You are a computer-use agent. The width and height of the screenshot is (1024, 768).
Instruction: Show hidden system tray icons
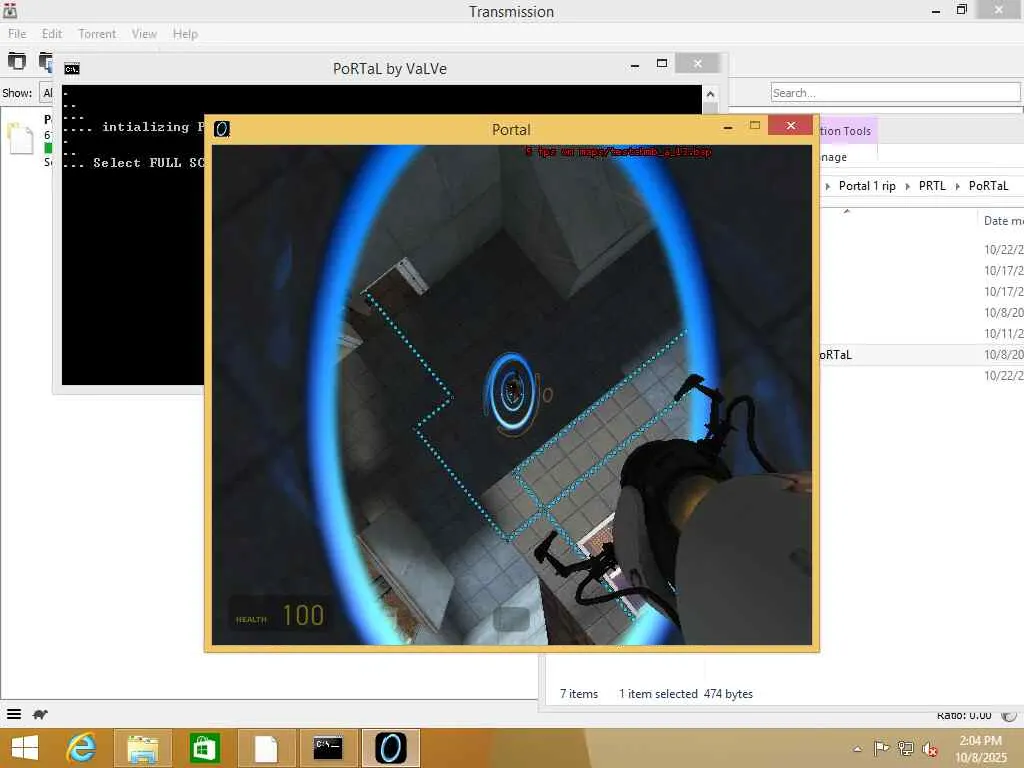857,749
